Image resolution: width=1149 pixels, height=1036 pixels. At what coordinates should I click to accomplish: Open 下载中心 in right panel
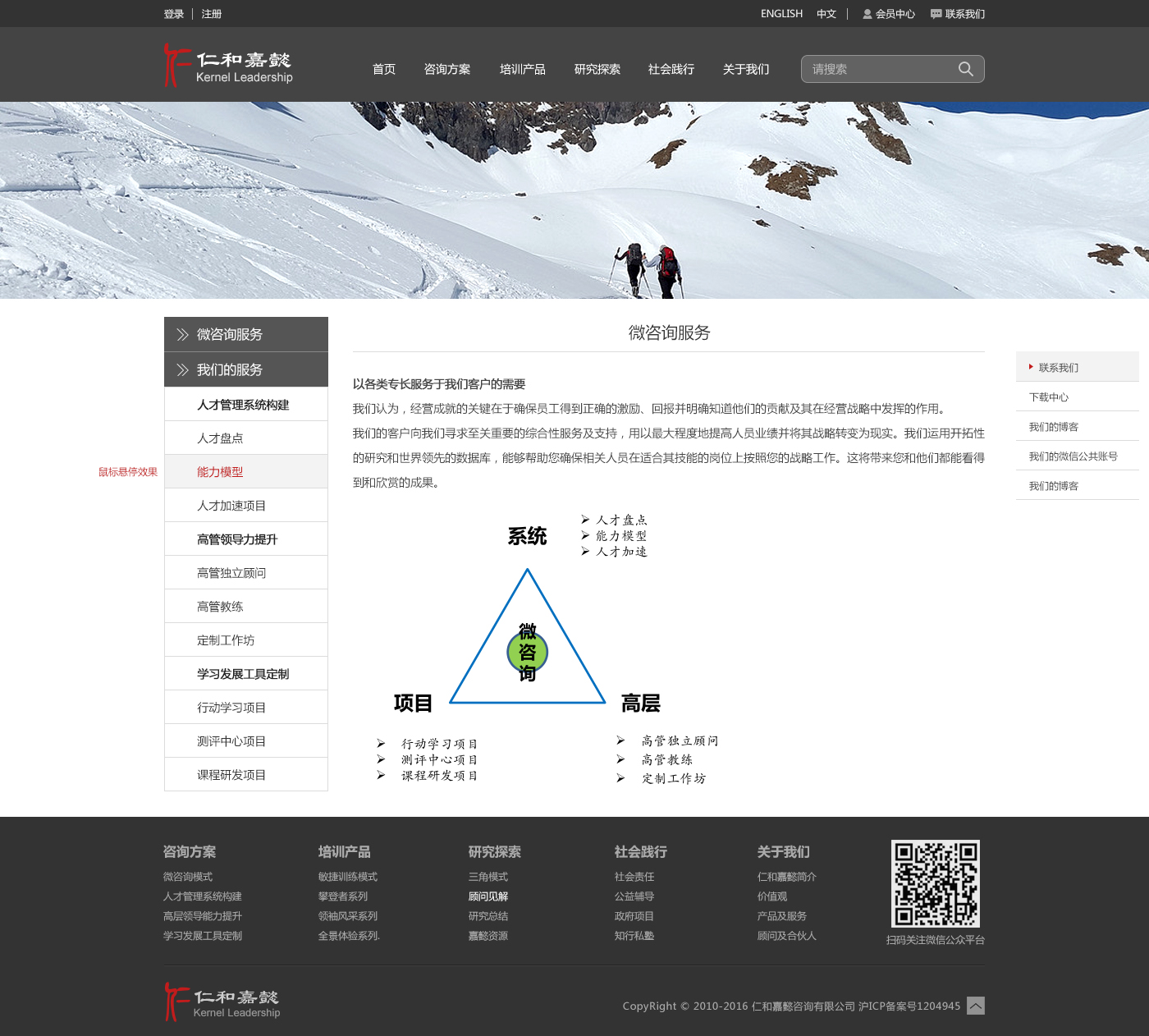tap(1049, 397)
